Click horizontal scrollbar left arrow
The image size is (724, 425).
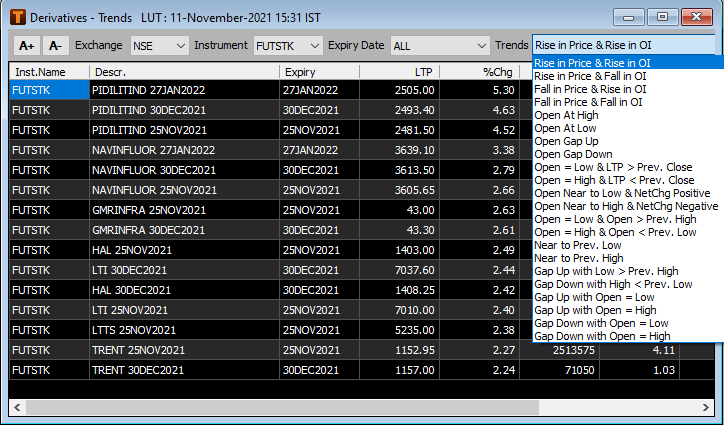[18, 407]
